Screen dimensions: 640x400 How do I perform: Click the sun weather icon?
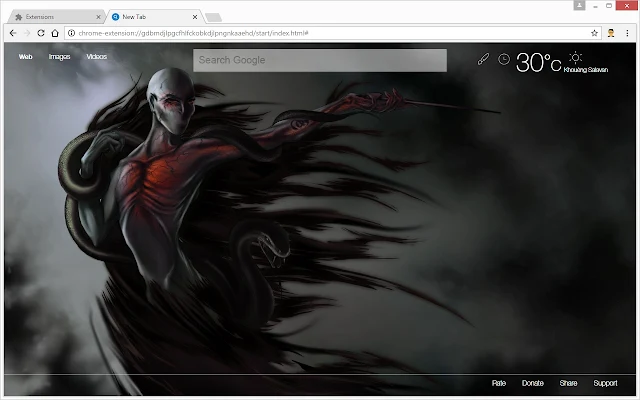click(x=576, y=58)
